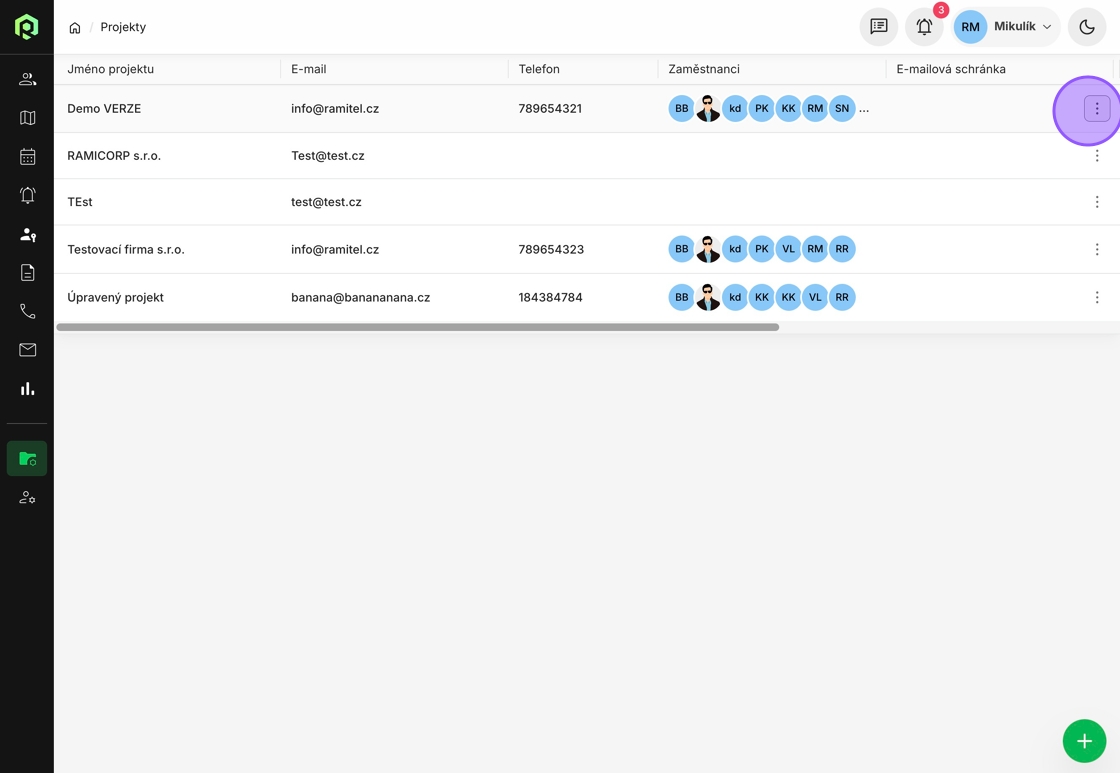Click the PK avatar in Demo VERZE row
The width and height of the screenshot is (1120, 773).
pos(761,109)
